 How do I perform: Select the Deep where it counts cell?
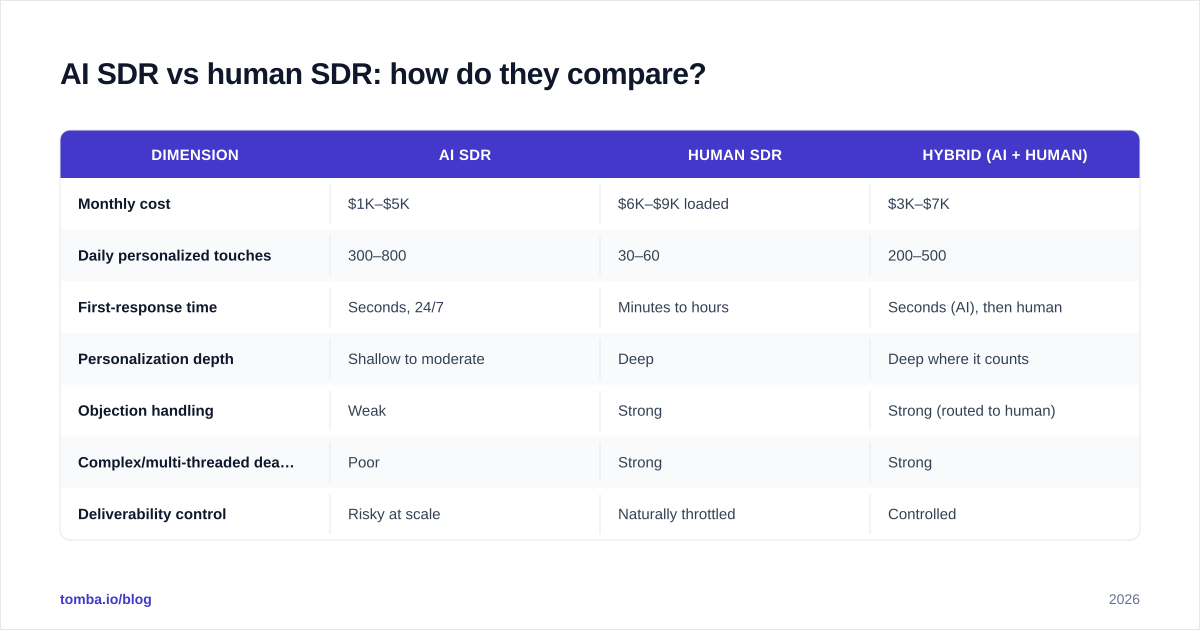pyautogui.click(x=1005, y=359)
